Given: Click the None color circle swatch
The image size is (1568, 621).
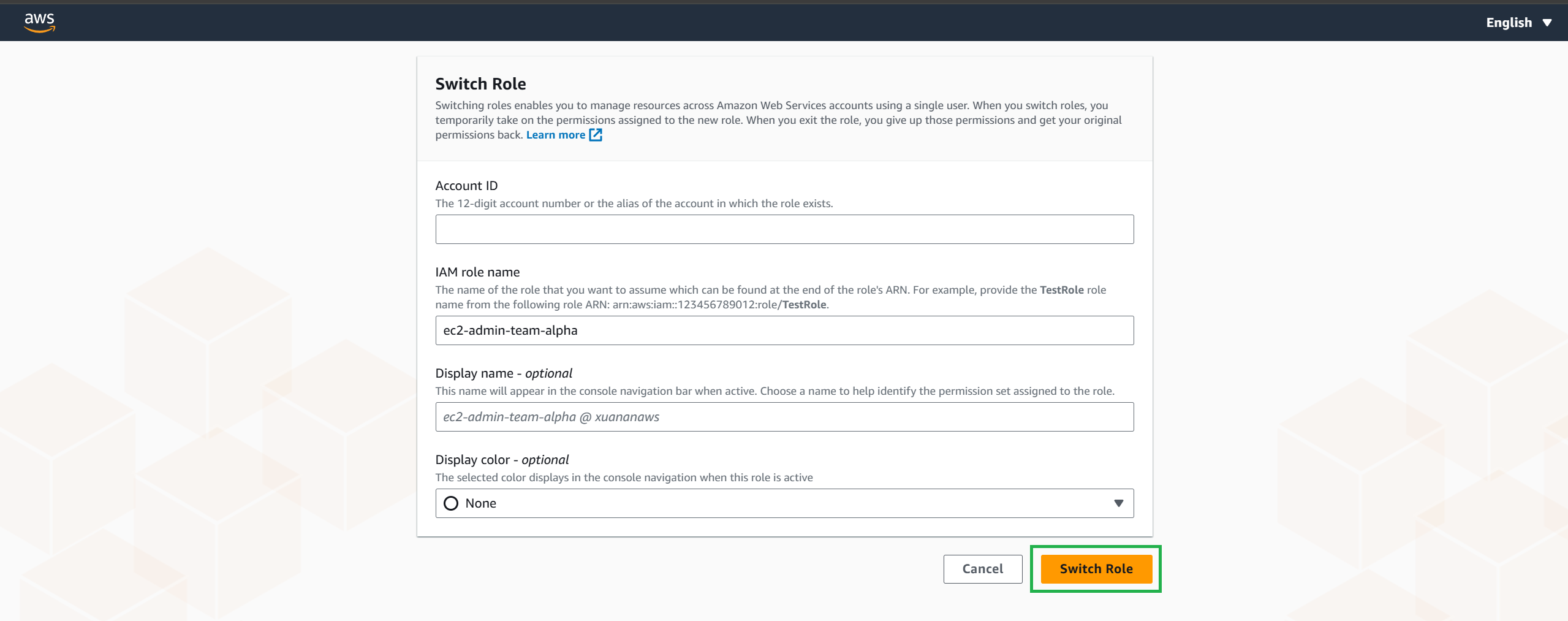Looking at the screenshot, I should point(451,503).
